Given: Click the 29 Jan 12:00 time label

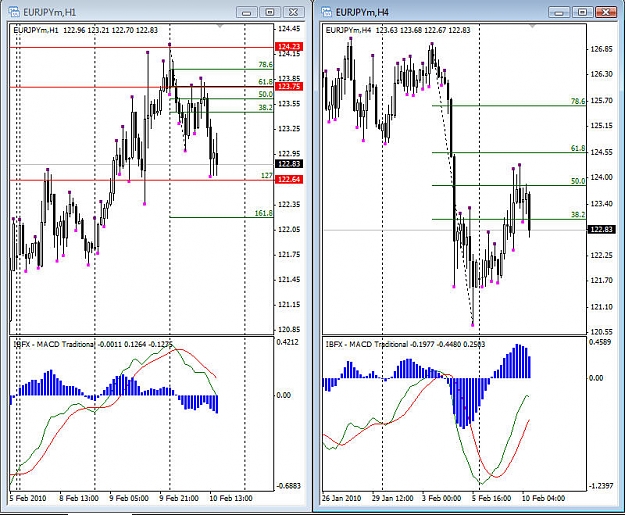Looking at the screenshot, I should (392, 498).
